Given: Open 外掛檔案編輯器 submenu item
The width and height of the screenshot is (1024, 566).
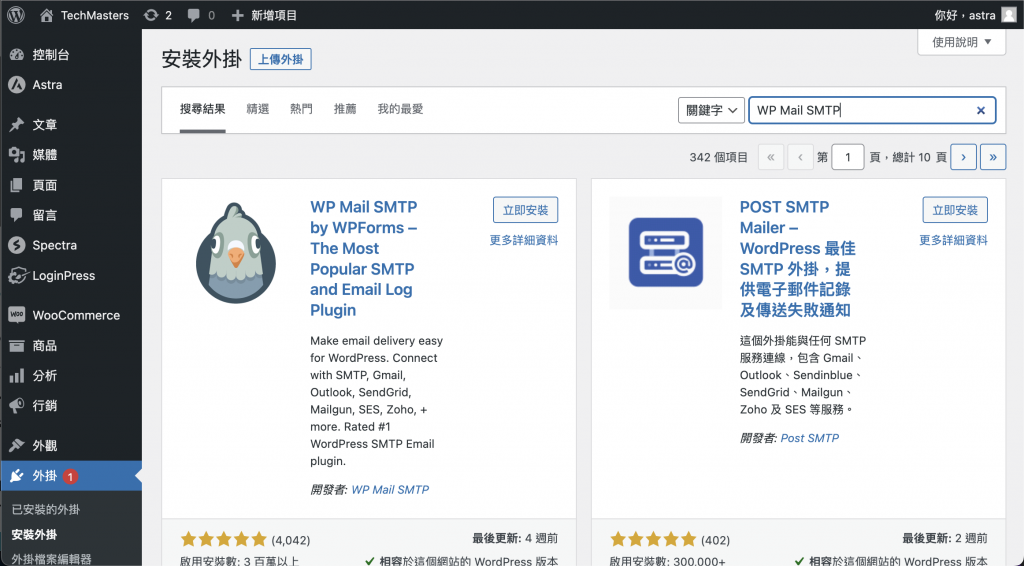Looking at the screenshot, I should [x=52, y=559].
